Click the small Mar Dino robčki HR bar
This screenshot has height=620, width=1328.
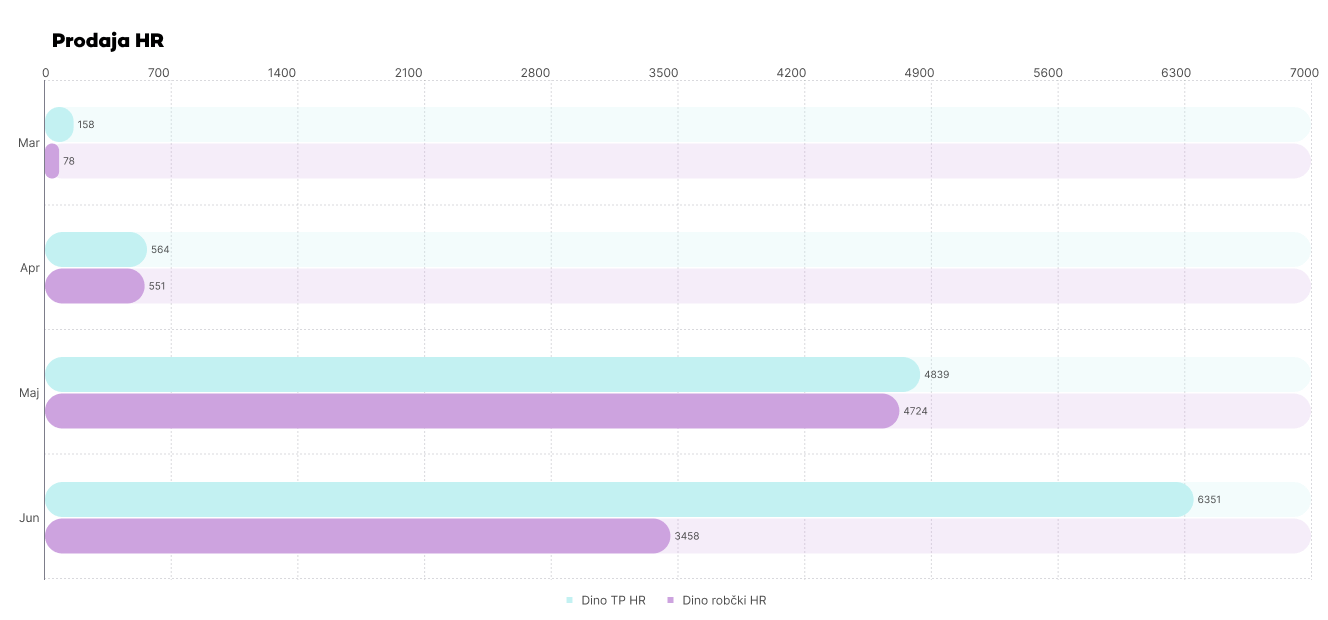[52, 161]
